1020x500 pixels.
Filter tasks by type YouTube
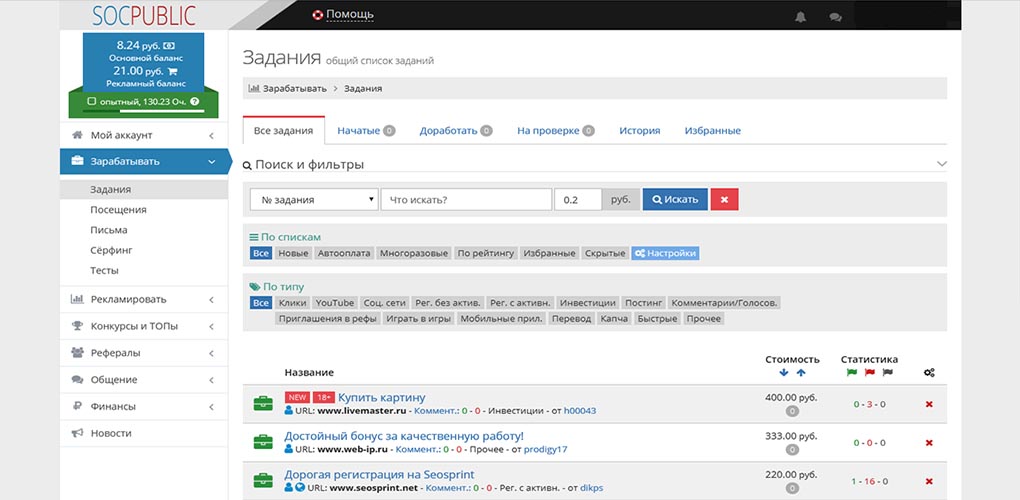pyautogui.click(x=335, y=302)
